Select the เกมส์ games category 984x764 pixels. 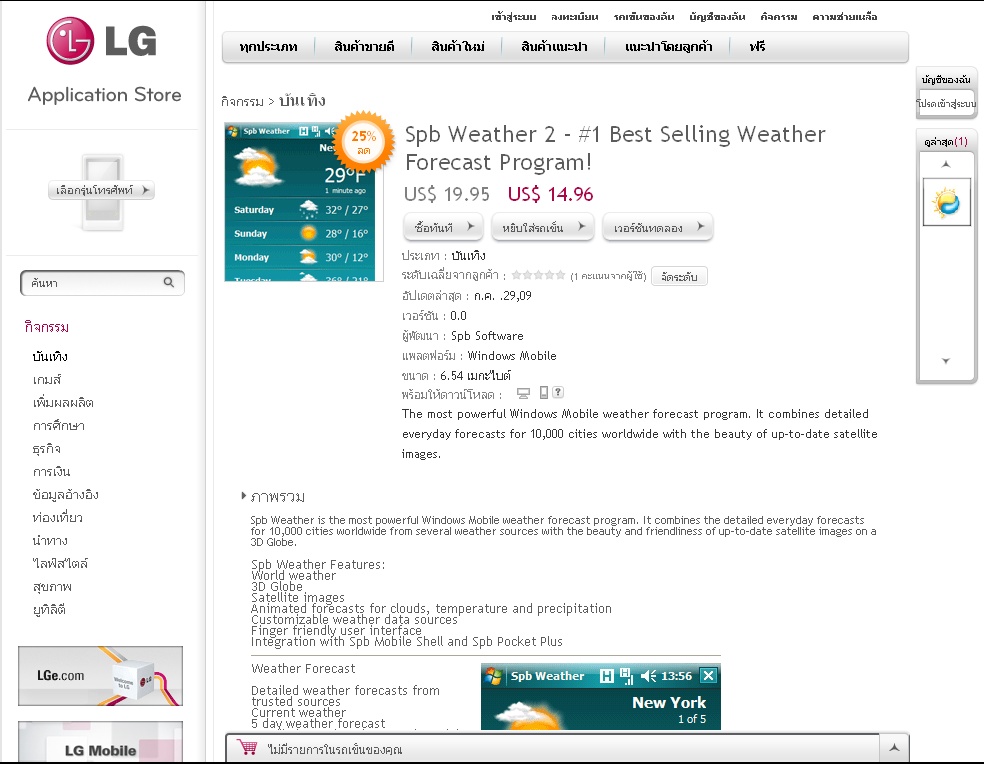47,379
